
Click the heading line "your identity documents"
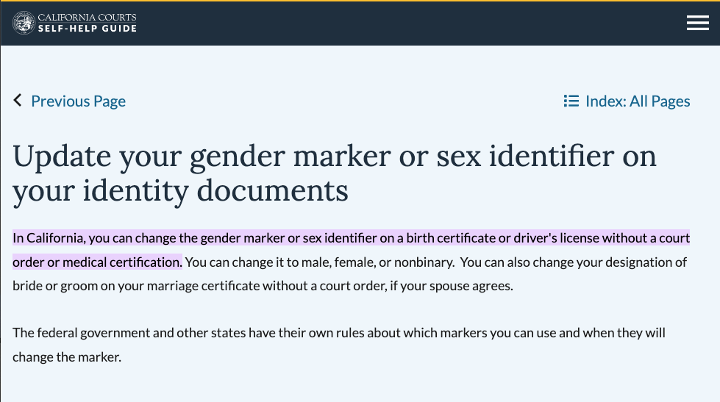point(180,190)
